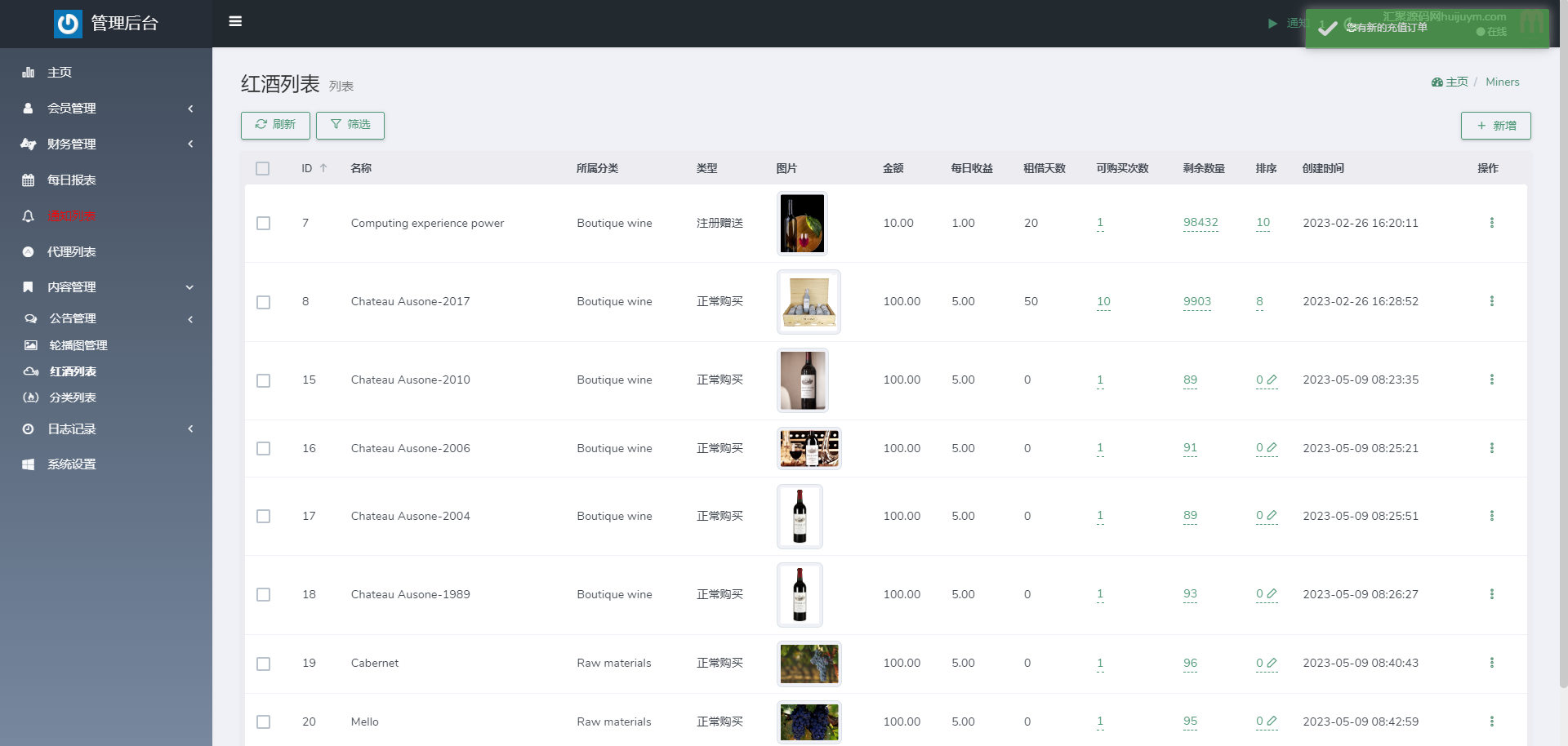Click the 新增 add button
1568x746 pixels.
(x=1495, y=126)
